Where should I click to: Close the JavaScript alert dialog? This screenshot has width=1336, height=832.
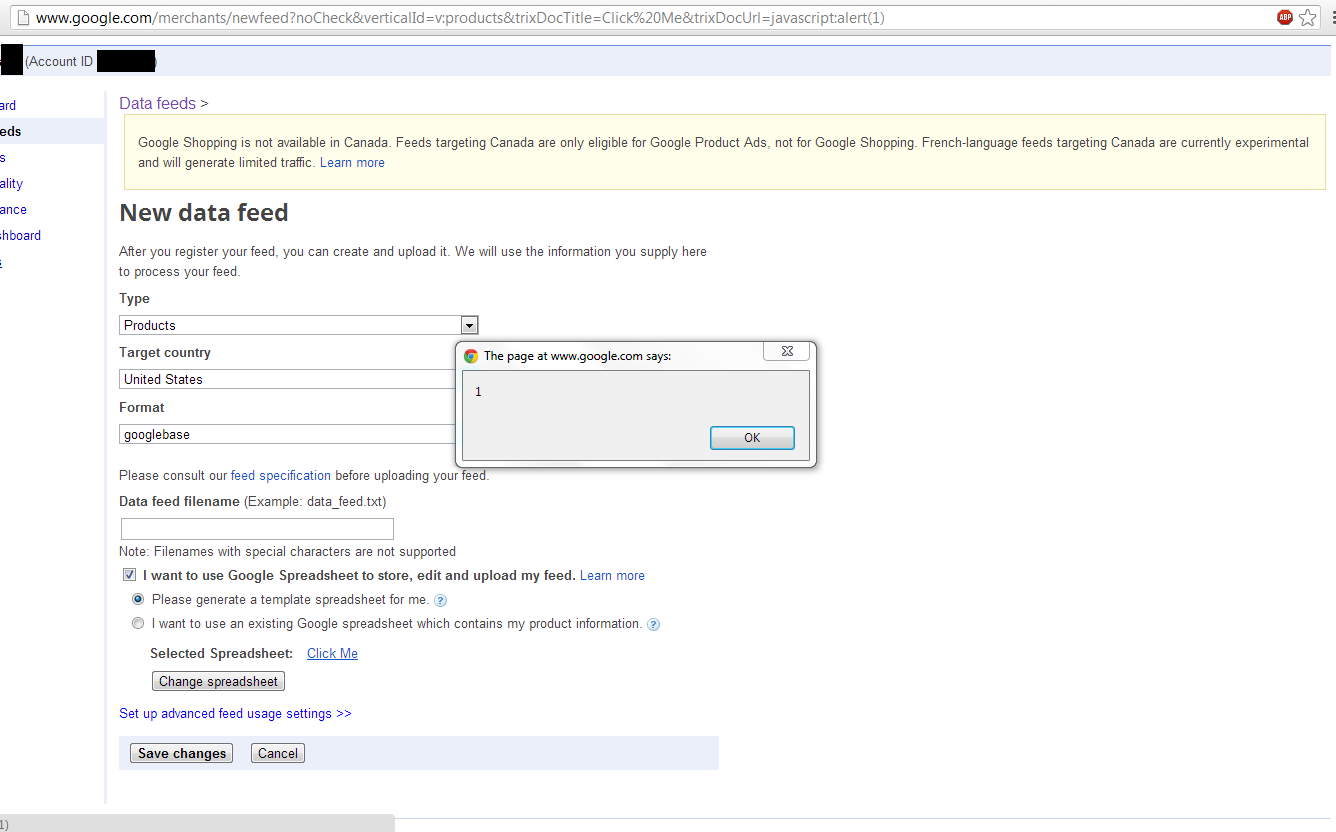(x=787, y=351)
